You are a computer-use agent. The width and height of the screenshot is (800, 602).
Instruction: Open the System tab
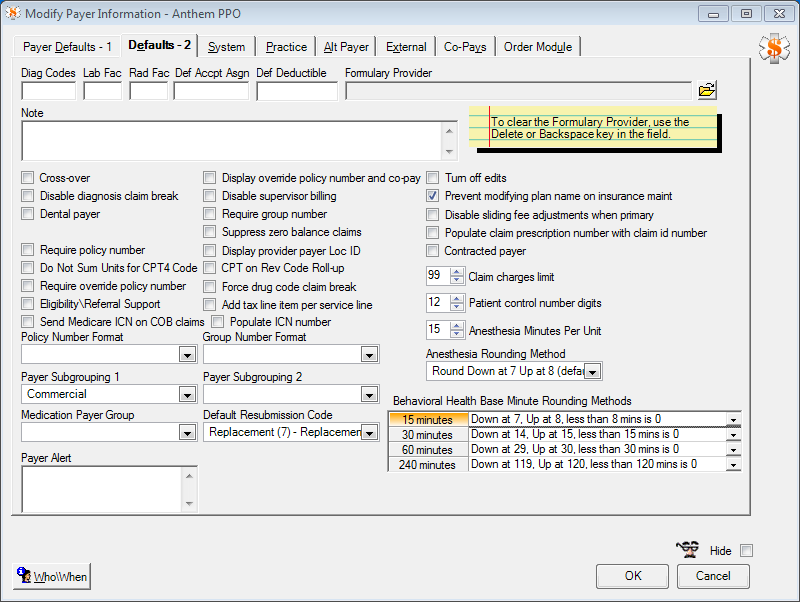coord(226,47)
